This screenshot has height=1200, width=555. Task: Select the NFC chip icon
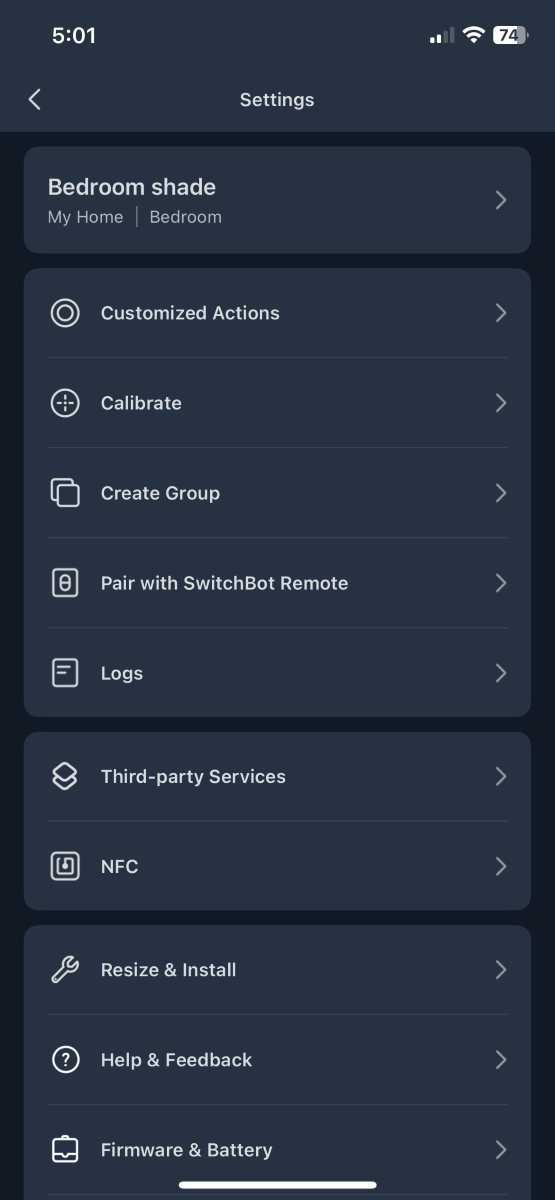(x=65, y=866)
